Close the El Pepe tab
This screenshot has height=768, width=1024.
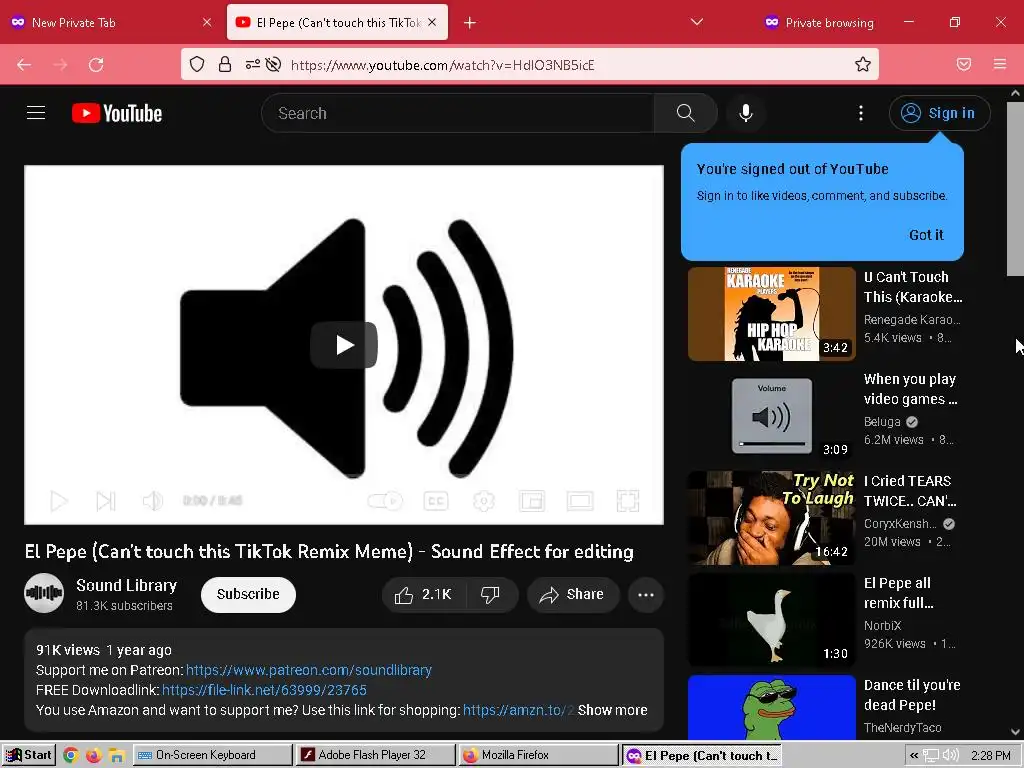[x=432, y=22]
